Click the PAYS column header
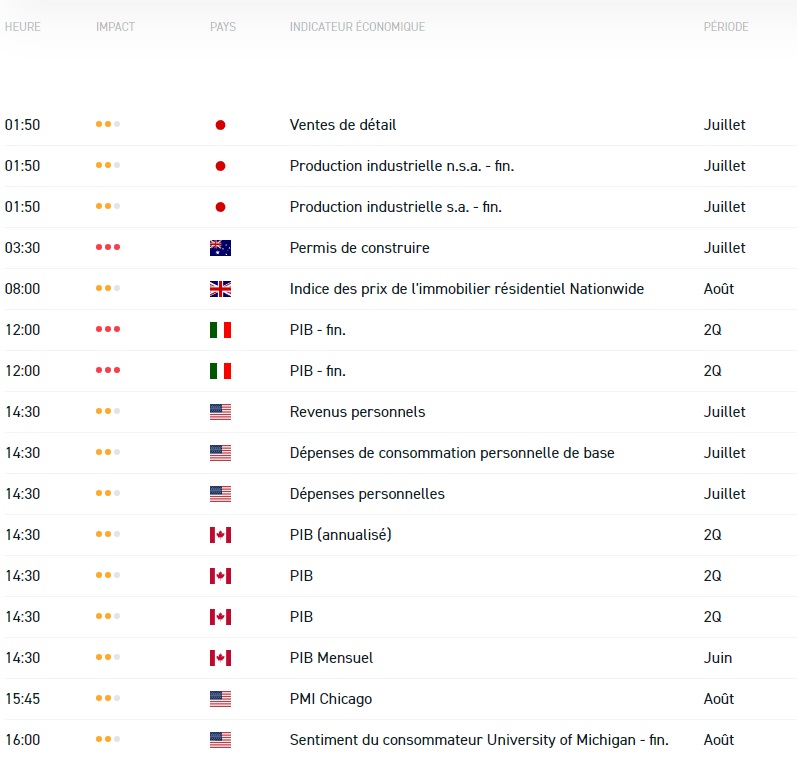This screenshot has height=771, width=797. 223,27
